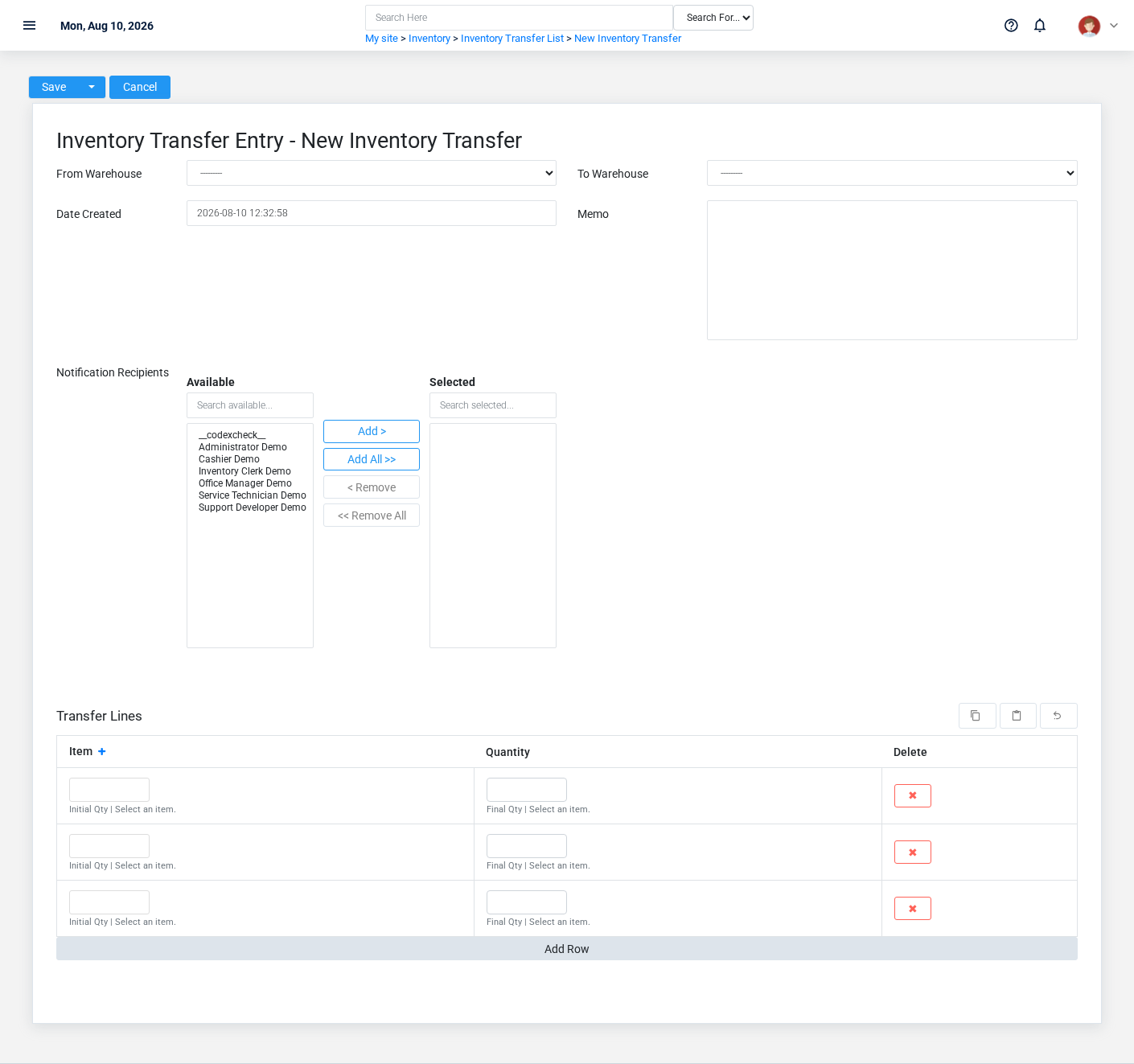Click the Cancel button

click(140, 87)
